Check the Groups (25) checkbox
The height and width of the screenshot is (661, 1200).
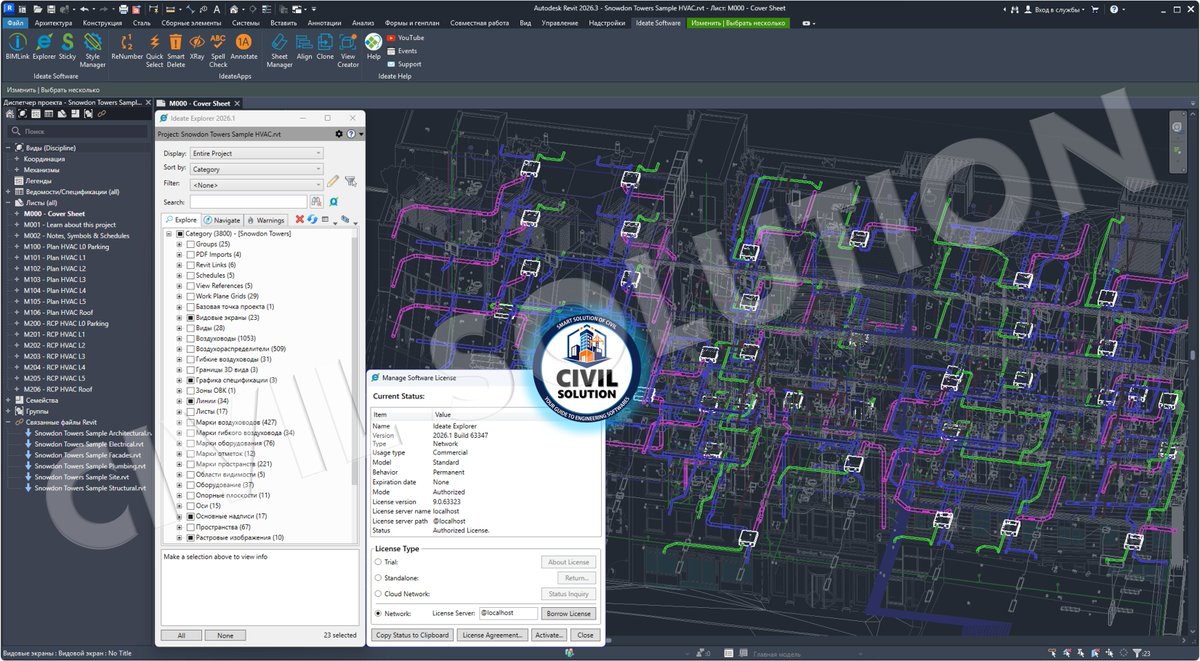coord(190,244)
